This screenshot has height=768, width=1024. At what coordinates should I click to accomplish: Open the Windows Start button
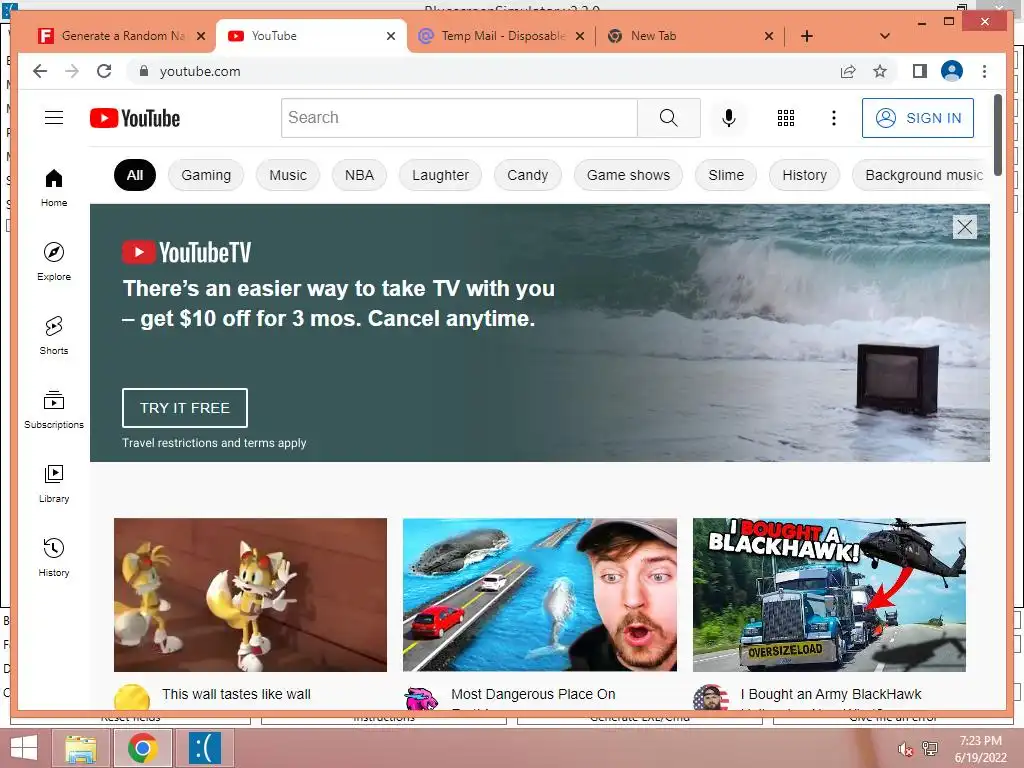(x=24, y=748)
